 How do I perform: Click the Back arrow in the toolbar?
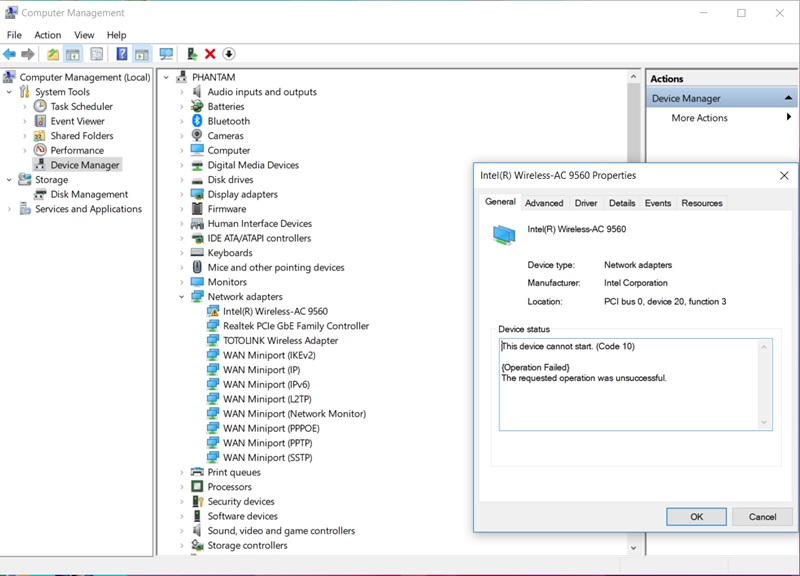(x=10, y=54)
